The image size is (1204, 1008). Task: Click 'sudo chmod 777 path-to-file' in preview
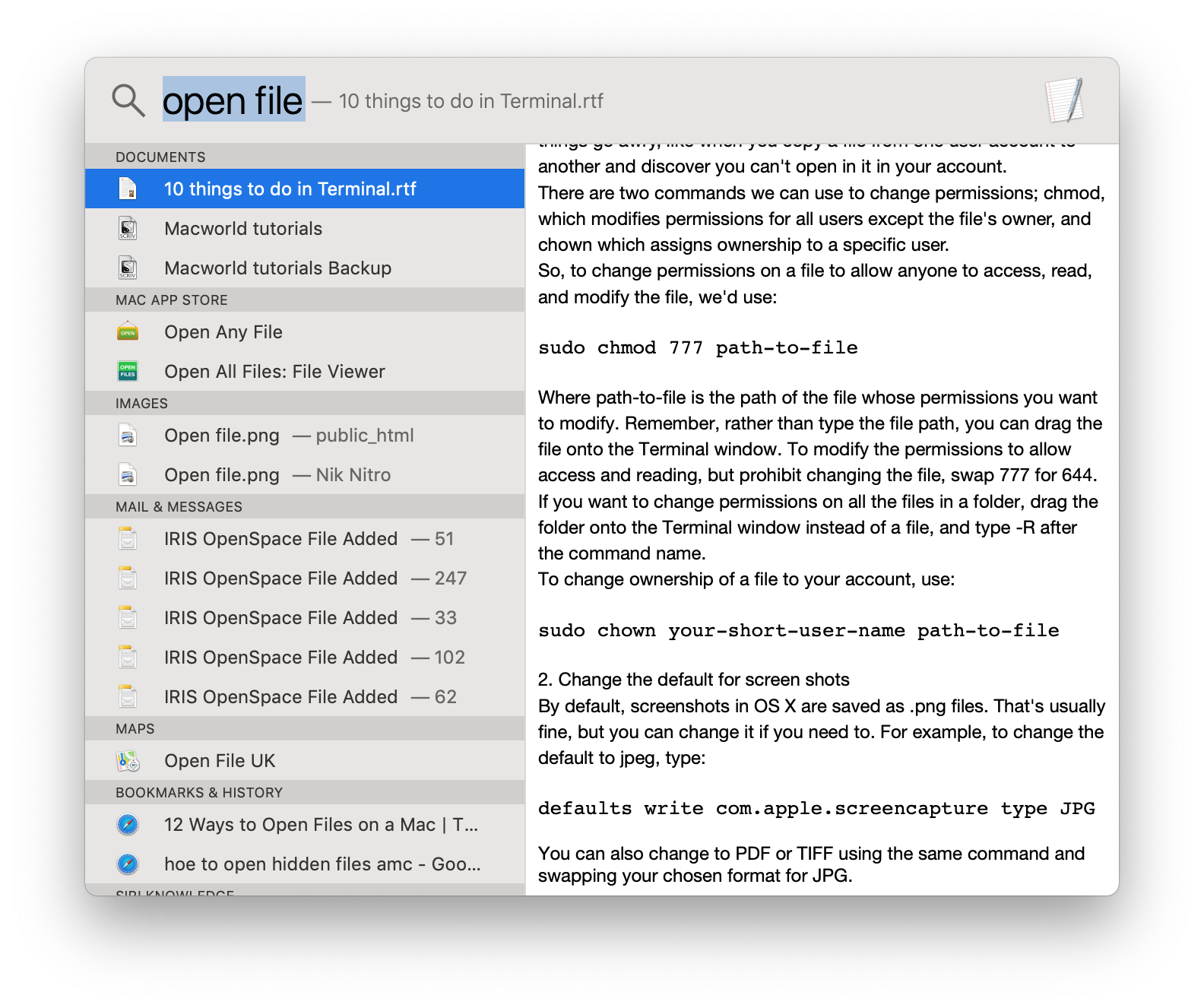click(698, 347)
